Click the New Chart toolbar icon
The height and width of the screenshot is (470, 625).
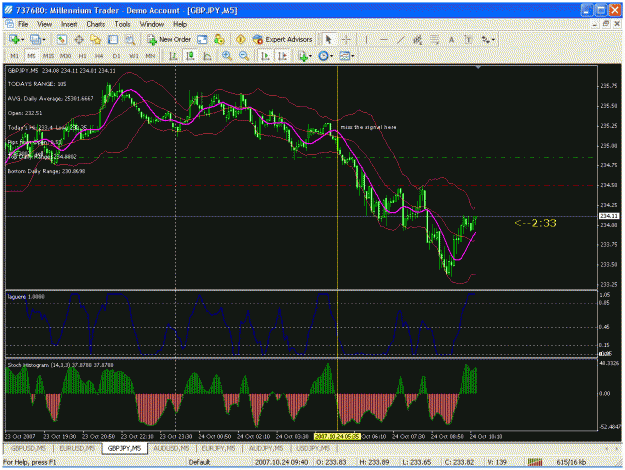coord(15,39)
